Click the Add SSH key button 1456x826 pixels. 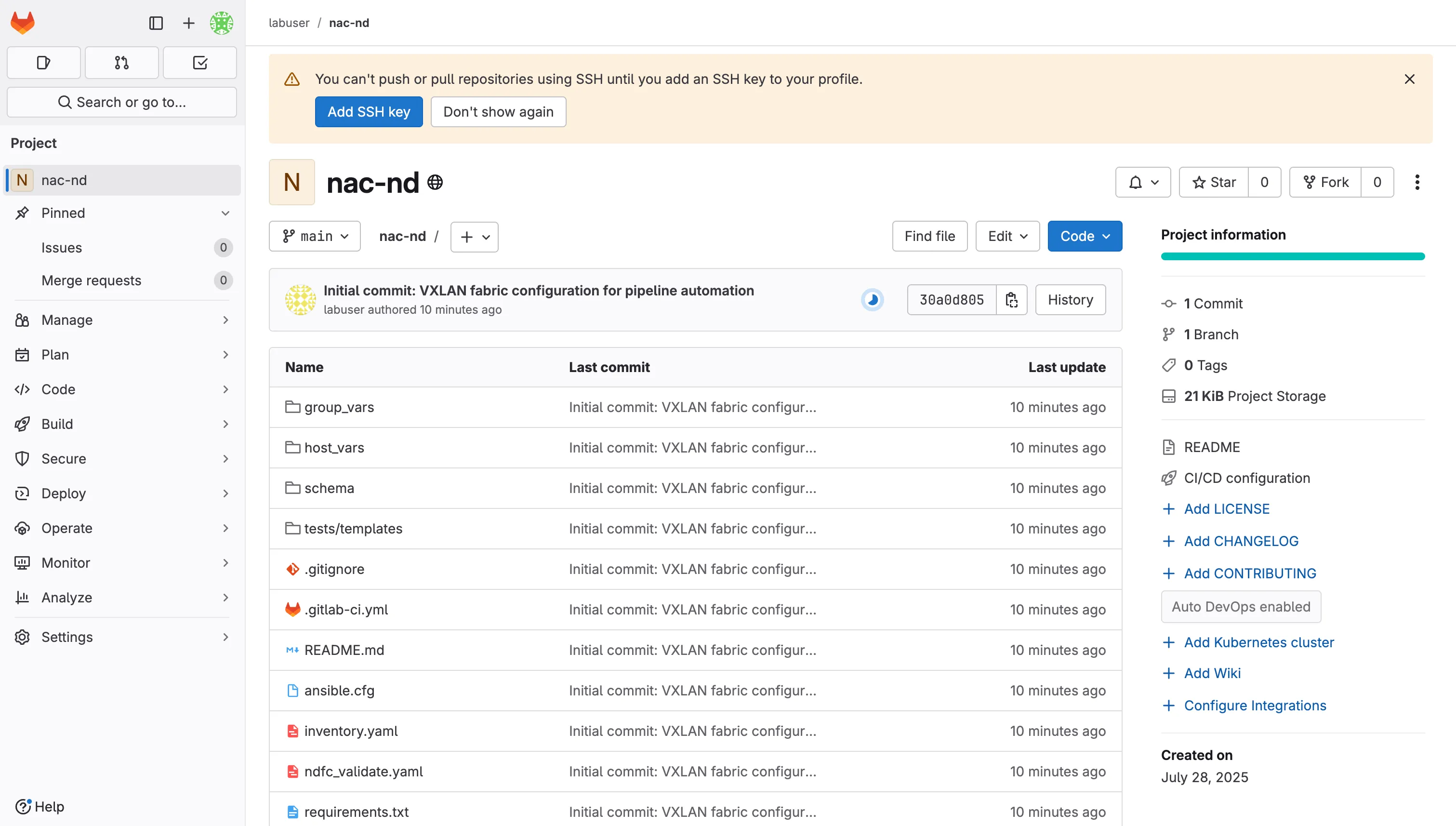click(368, 111)
